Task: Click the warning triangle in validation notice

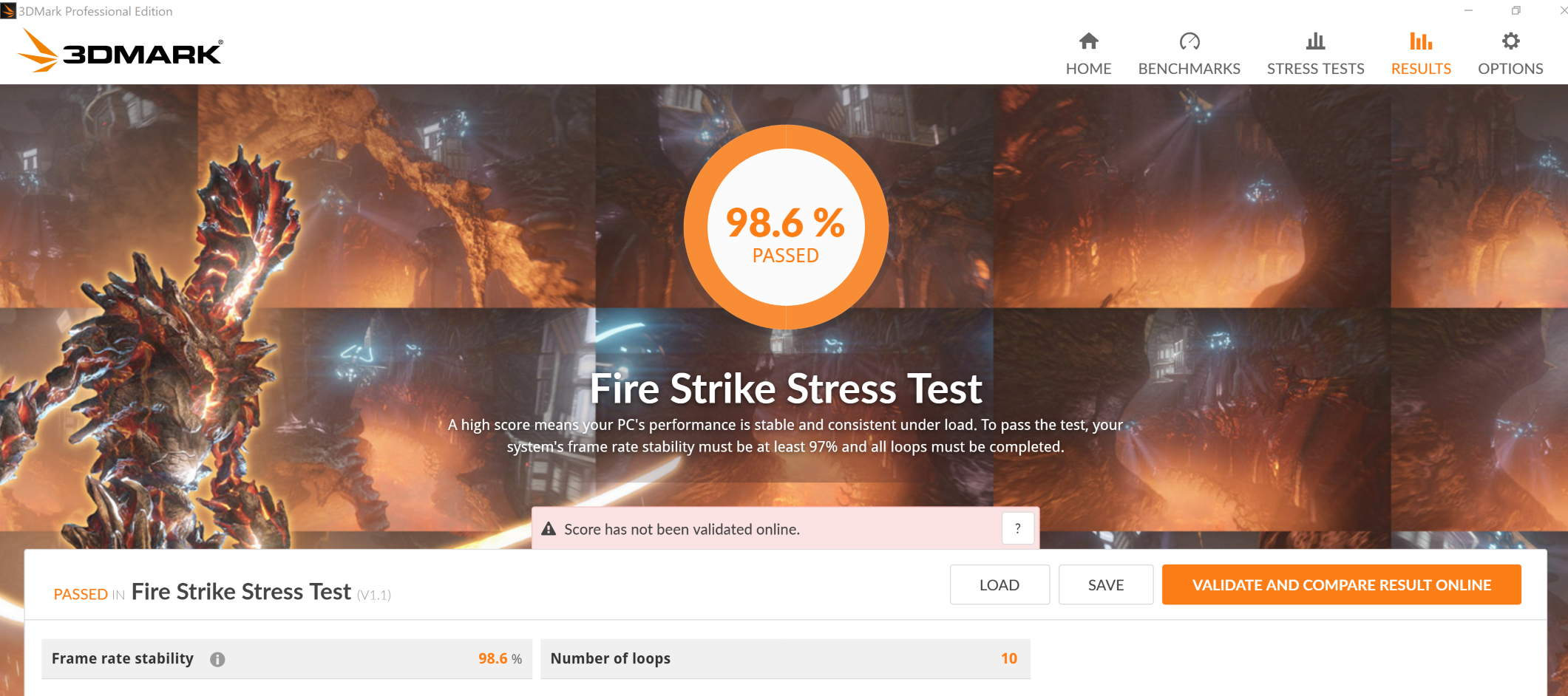Action: (549, 529)
